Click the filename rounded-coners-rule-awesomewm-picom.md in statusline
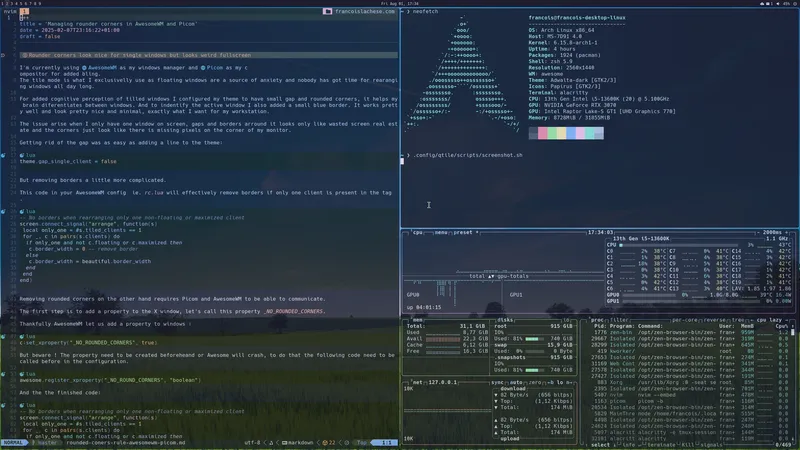 coord(126,443)
